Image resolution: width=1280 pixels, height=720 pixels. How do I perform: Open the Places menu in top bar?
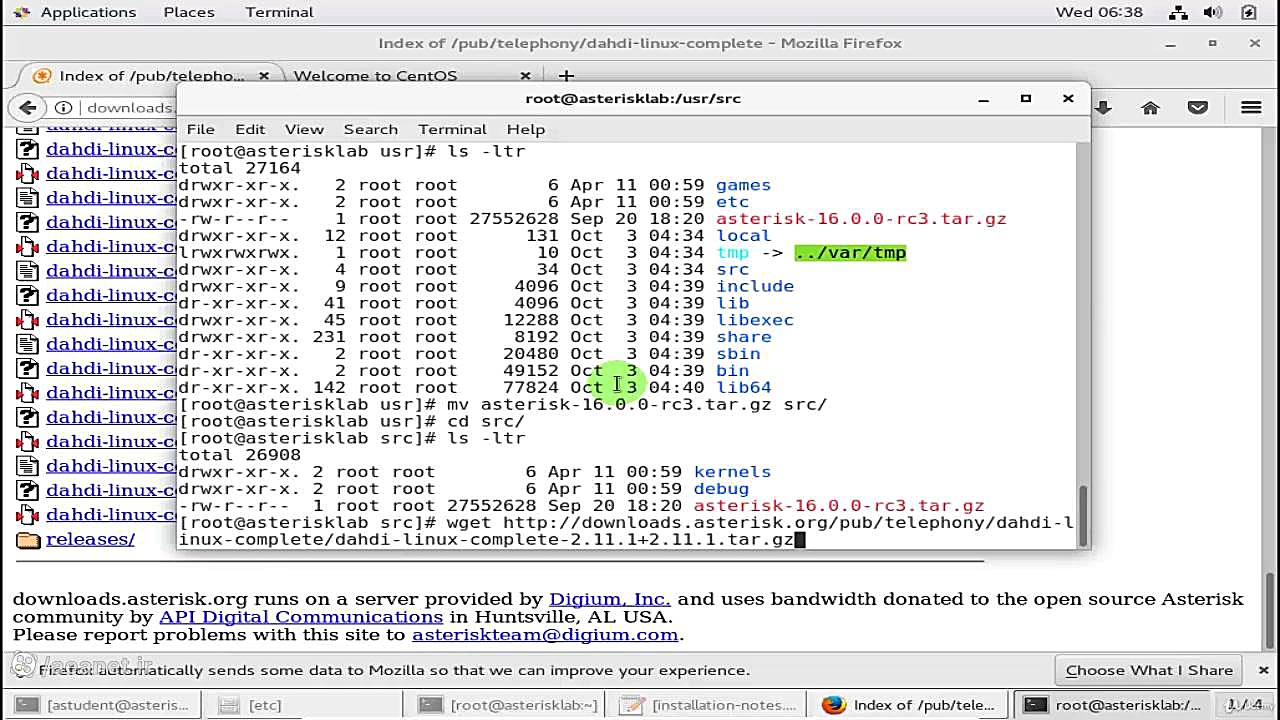coord(189,12)
